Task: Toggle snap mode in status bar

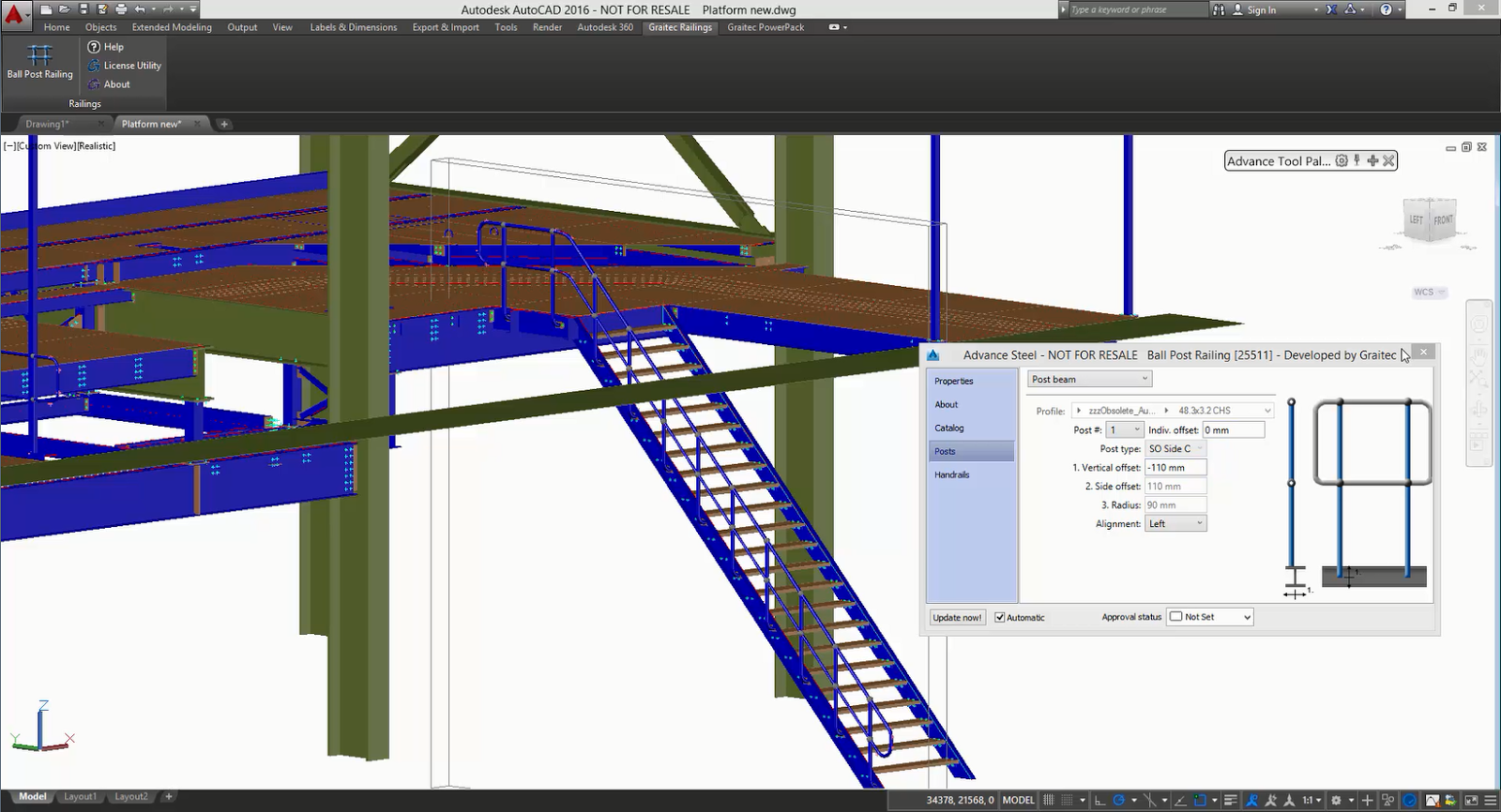Action: 1067,800
